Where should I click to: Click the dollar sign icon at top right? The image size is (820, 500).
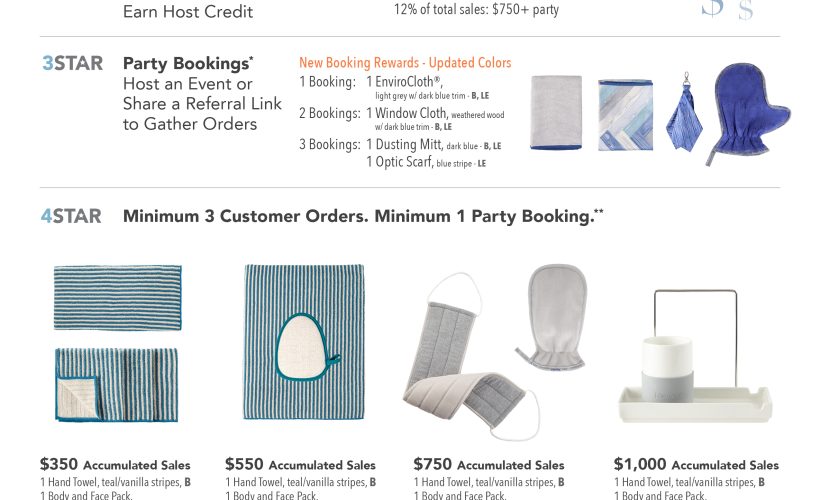(x=727, y=9)
